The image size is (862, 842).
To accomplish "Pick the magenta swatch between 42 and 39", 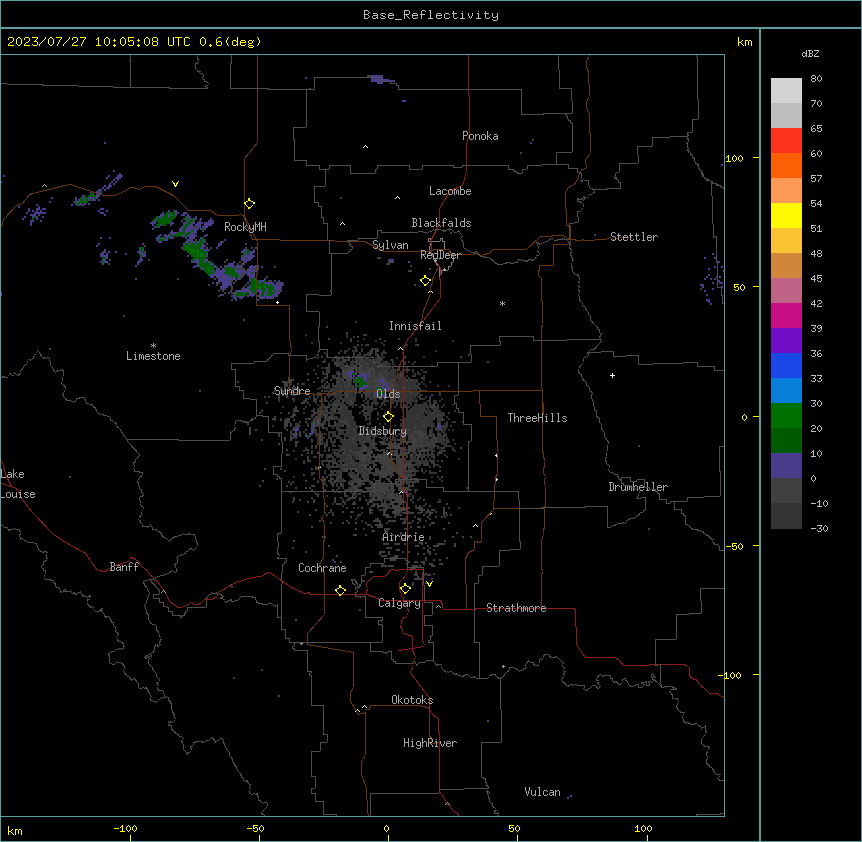I will point(786,315).
